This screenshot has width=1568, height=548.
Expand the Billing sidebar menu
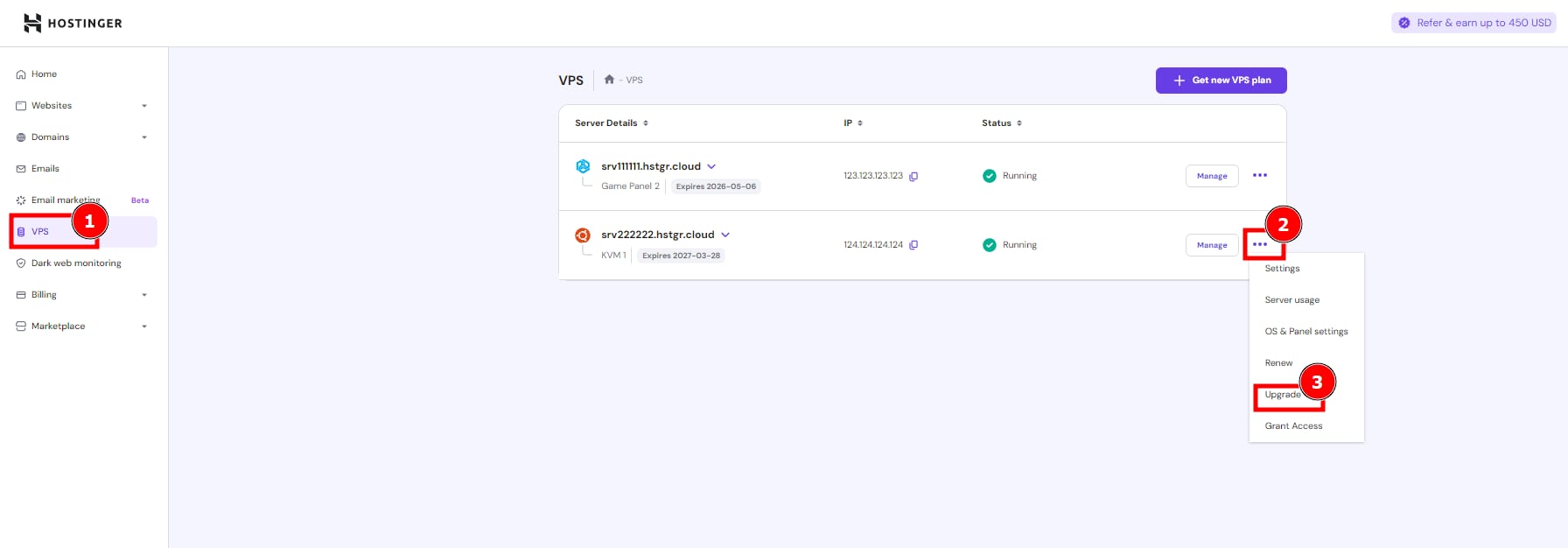click(x=144, y=295)
